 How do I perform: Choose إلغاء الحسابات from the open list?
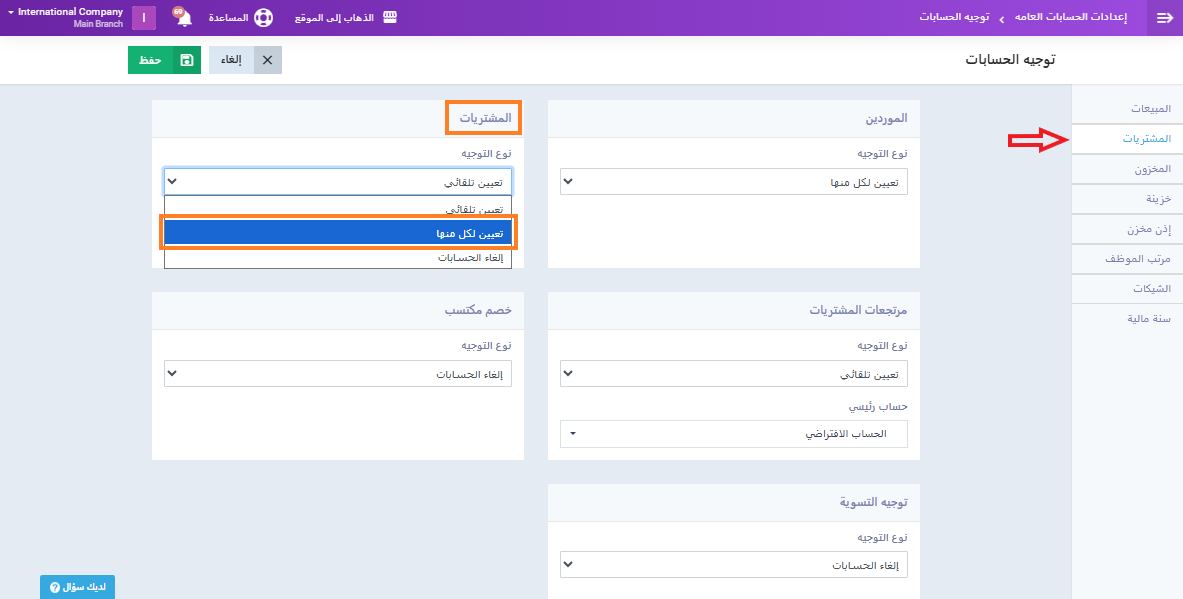(x=337, y=257)
